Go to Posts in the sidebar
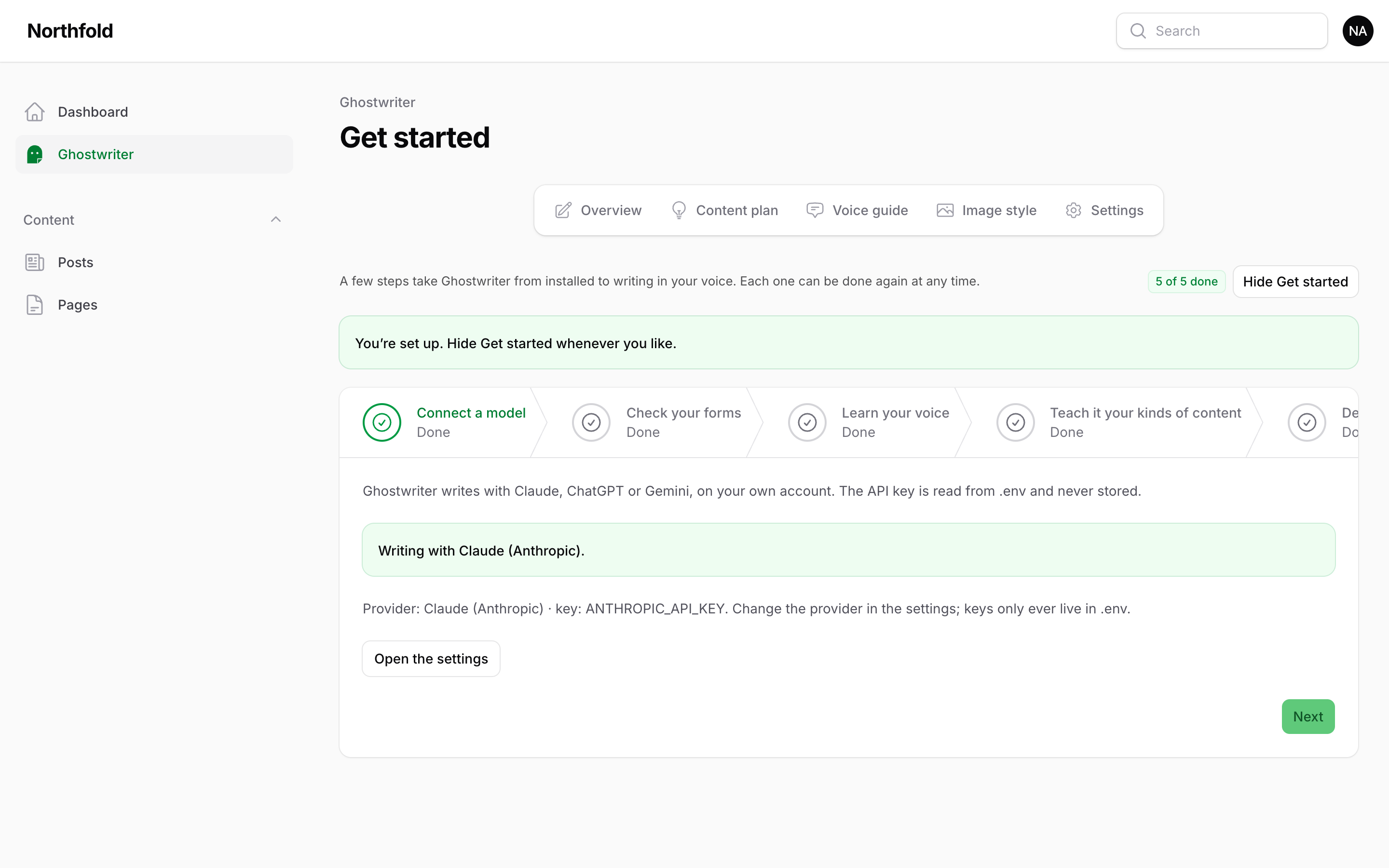Screen dimensions: 1389x868 154,262
